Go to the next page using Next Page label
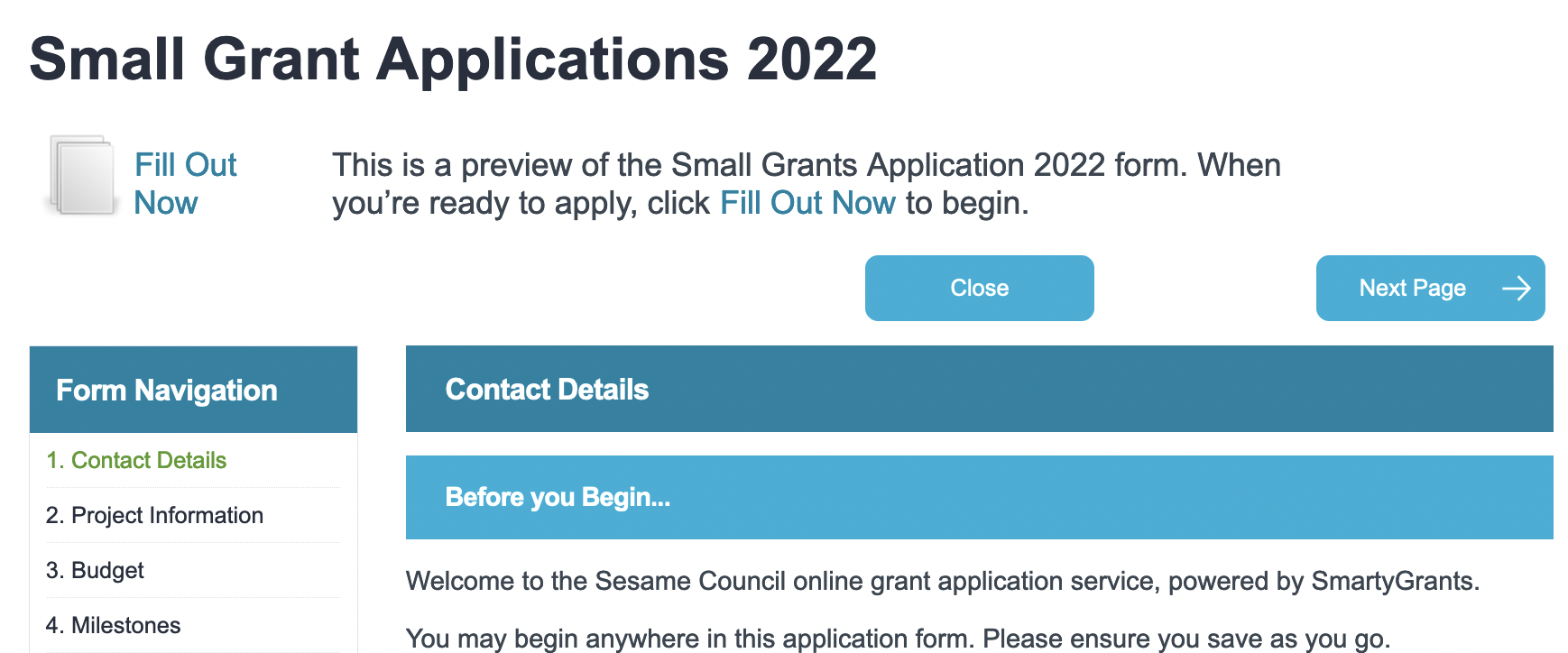Screen dimensions: 1568x653 [x=1412, y=288]
